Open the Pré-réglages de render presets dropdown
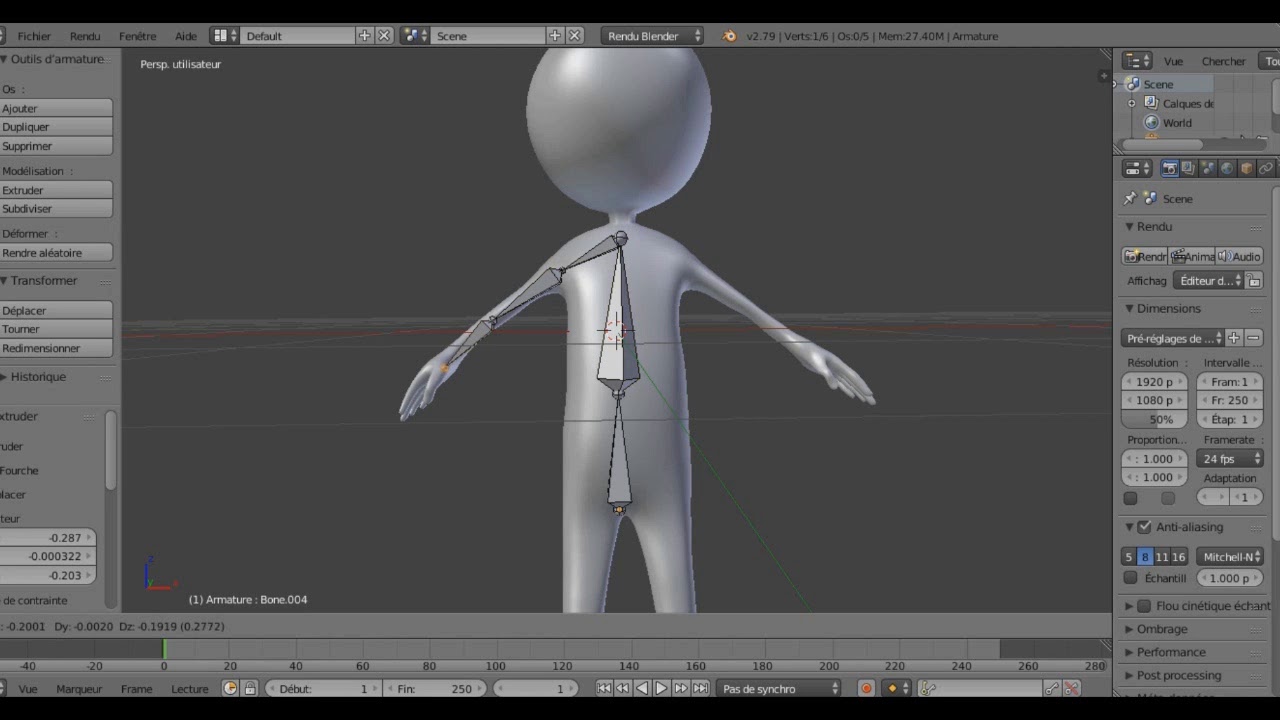This screenshot has width=1280, height=720. tap(1172, 338)
